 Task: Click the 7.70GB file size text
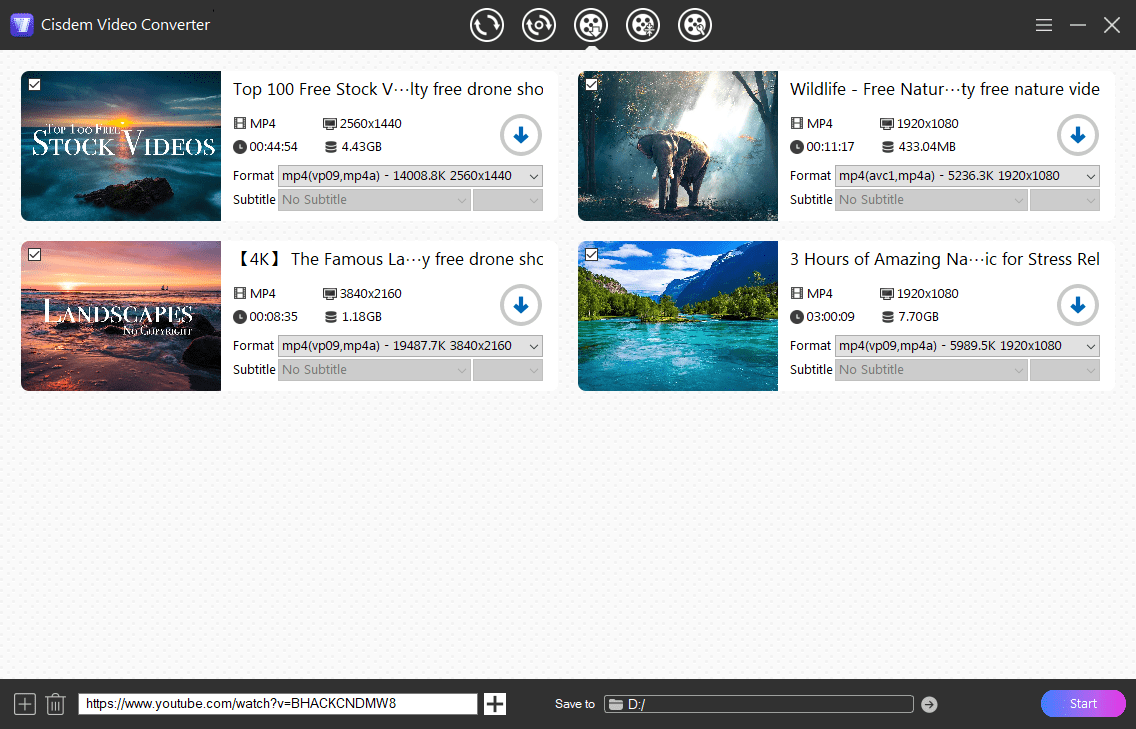point(919,317)
